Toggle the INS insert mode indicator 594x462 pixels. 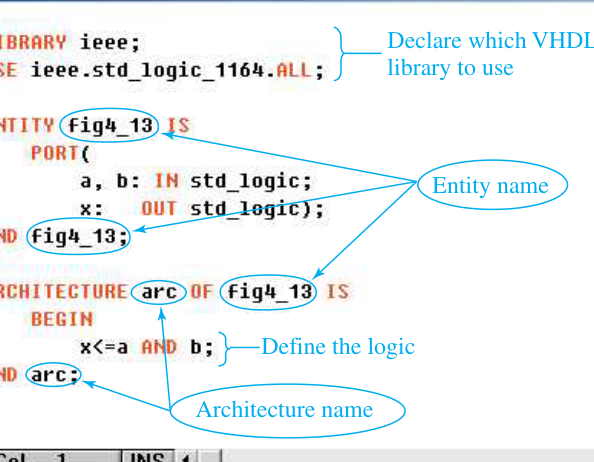pyautogui.click(x=148, y=456)
